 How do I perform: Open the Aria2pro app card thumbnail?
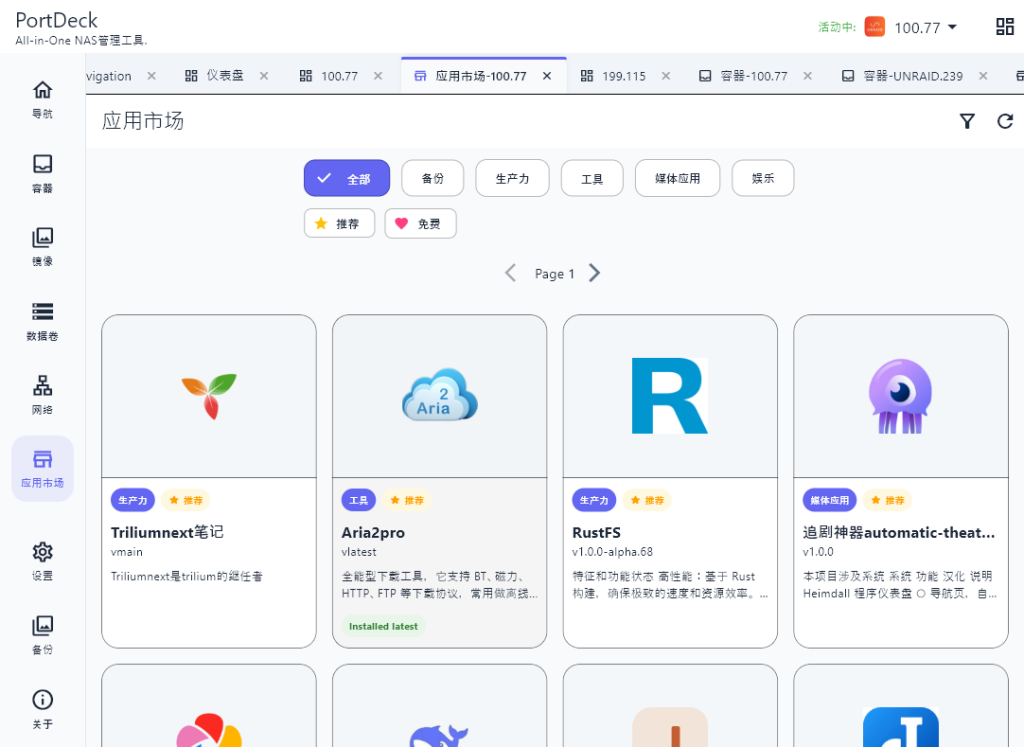pyautogui.click(x=440, y=396)
